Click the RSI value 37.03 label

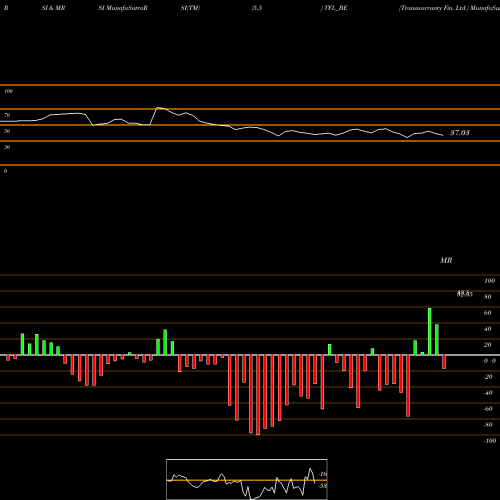[460, 133]
